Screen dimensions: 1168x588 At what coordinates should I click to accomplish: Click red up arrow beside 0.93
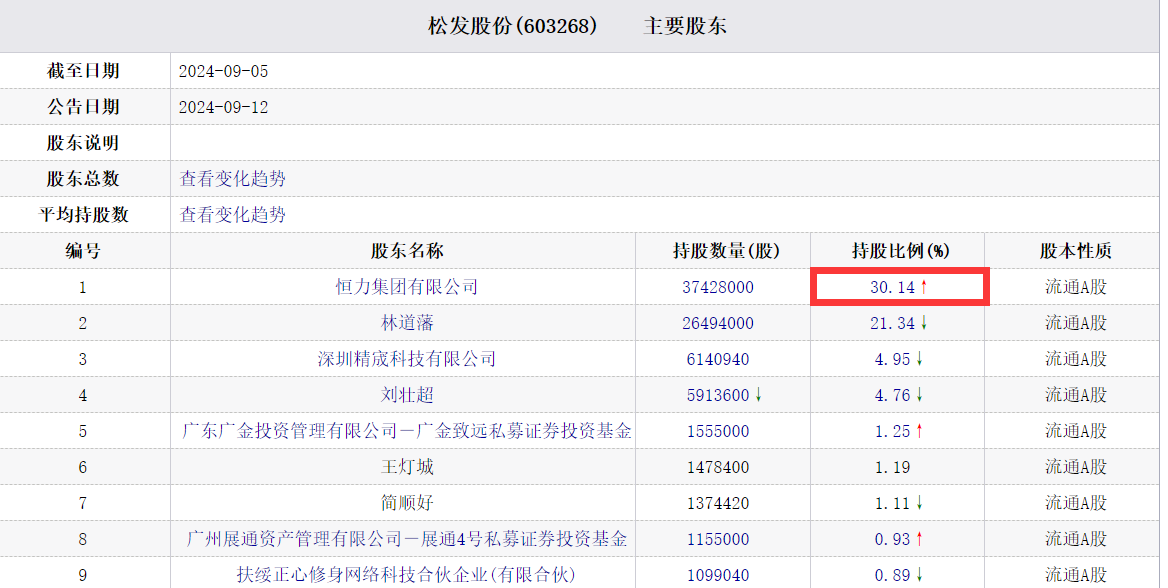[919, 539]
